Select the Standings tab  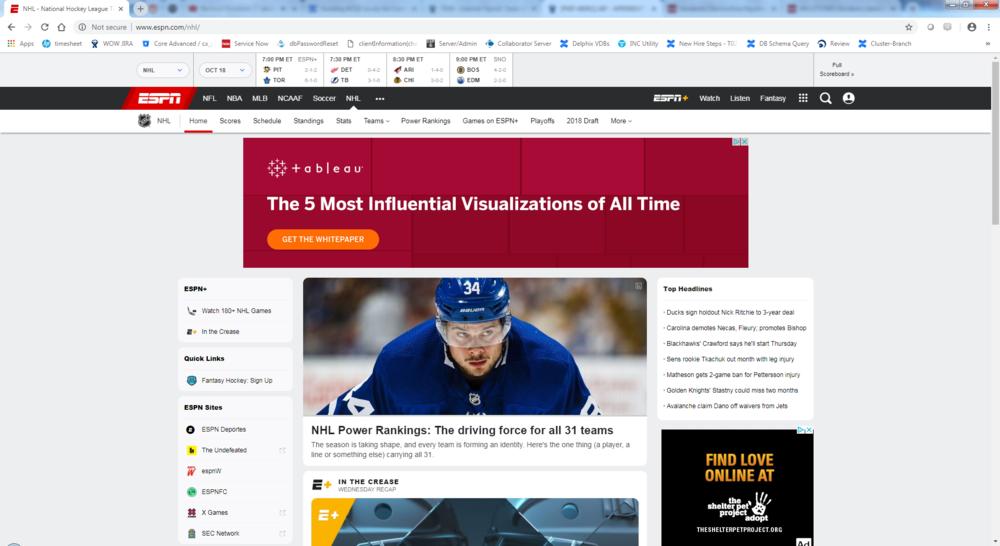[x=308, y=121]
